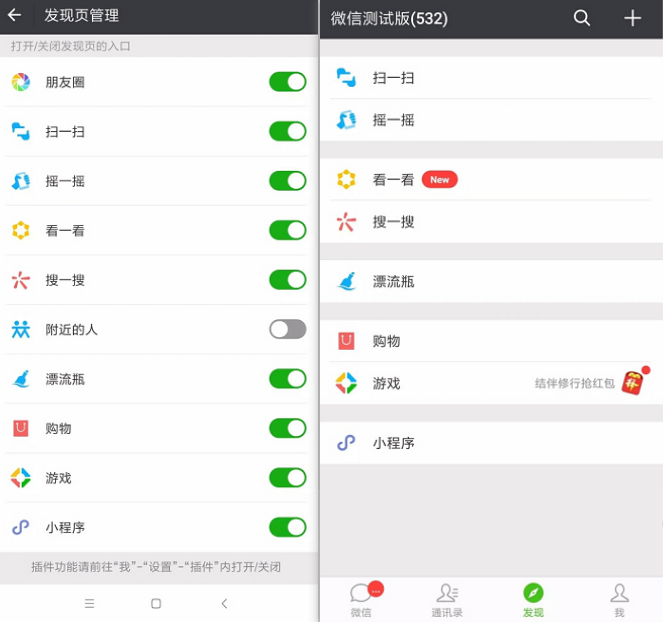Open 漂流瓶 on the Discover page

(491, 281)
